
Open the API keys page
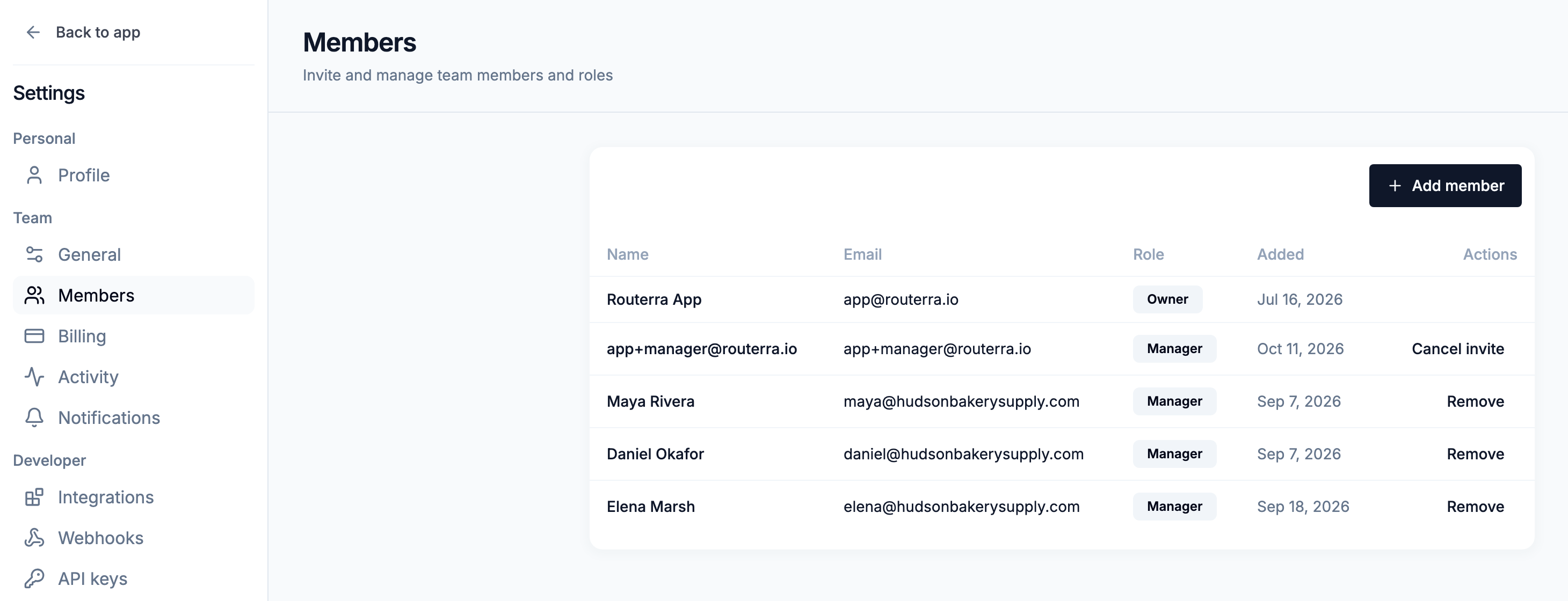pyautogui.click(x=133, y=578)
